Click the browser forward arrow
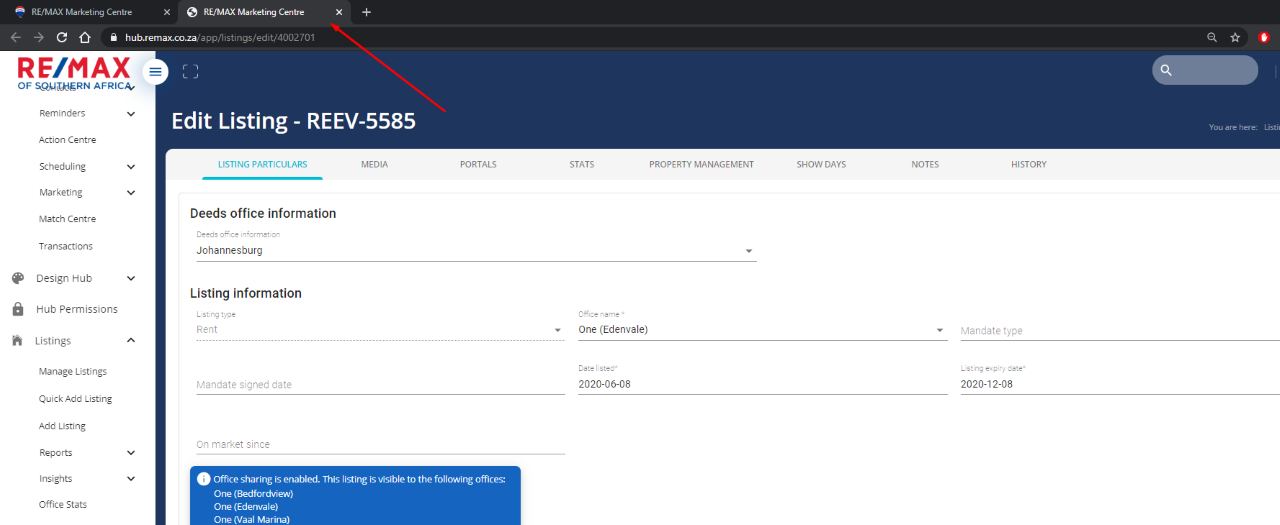The height and width of the screenshot is (525, 1280). (x=38, y=37)
